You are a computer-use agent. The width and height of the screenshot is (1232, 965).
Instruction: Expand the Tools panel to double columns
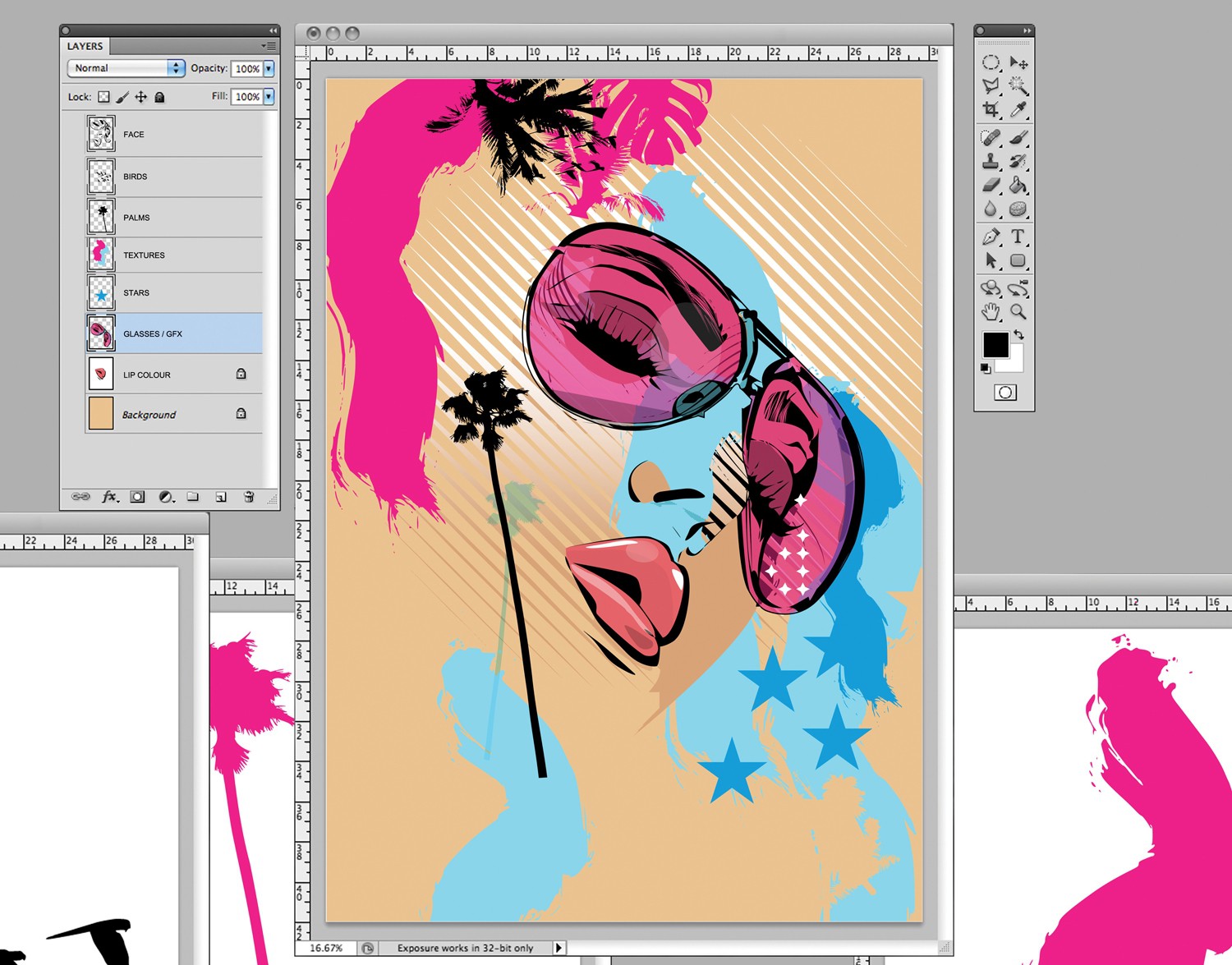click(x=1027, y=30)
